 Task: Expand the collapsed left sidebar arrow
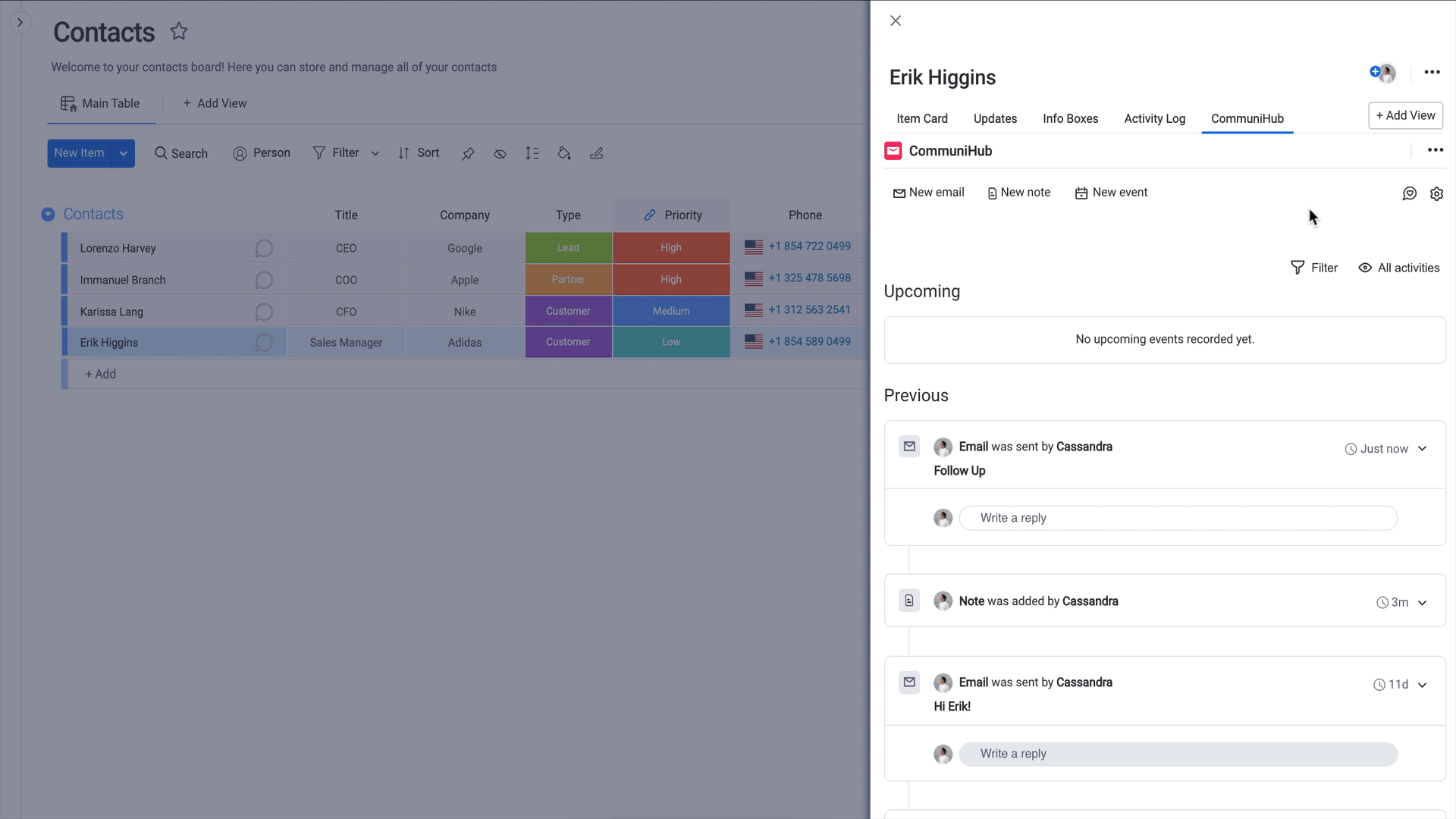point(20,22)
